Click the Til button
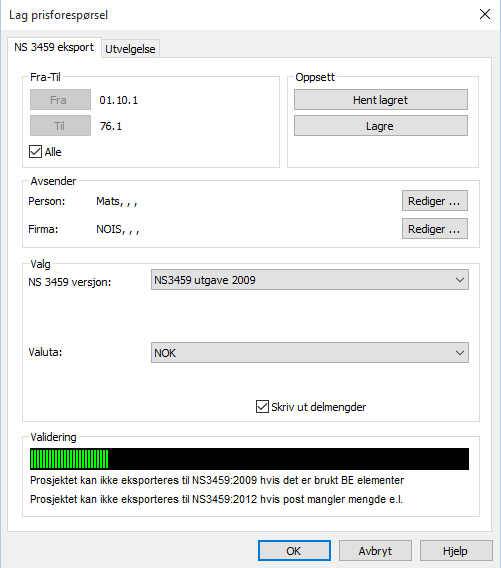 point(60,126)
